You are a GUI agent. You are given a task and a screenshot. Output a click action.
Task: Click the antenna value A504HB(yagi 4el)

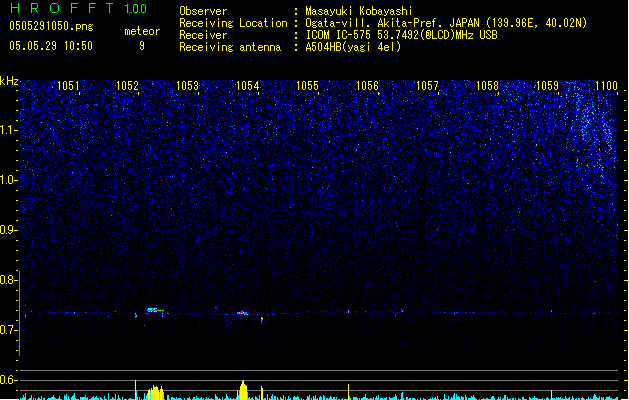pos(353,47)
